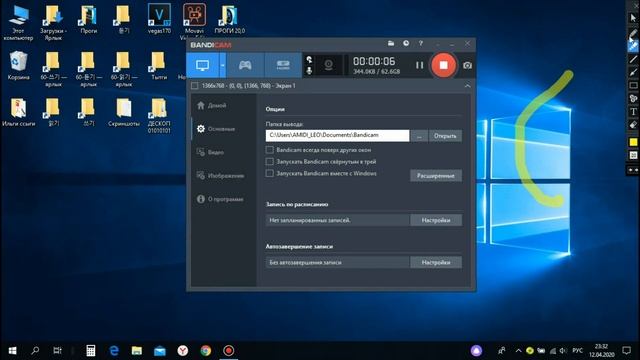This screenshot has width=640, height=360.
Task: Open File Explorer from the taskbar
Action: [x=137, y=351]
